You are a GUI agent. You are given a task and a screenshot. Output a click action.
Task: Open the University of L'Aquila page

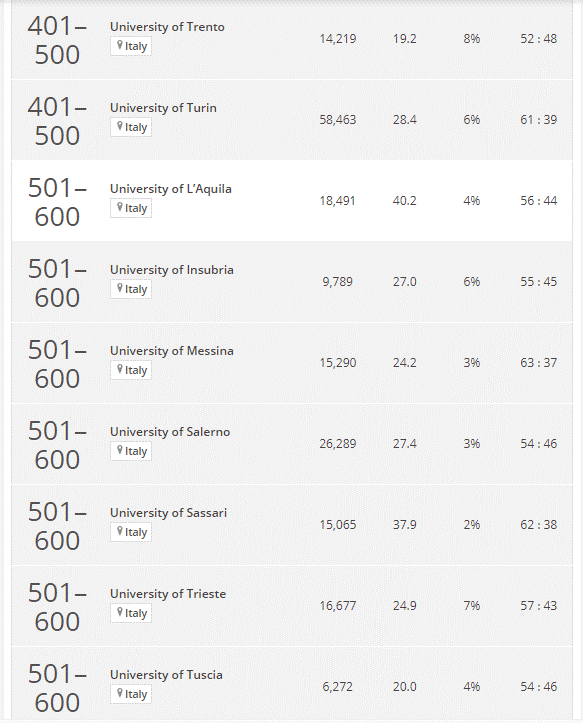pos(171,189)
